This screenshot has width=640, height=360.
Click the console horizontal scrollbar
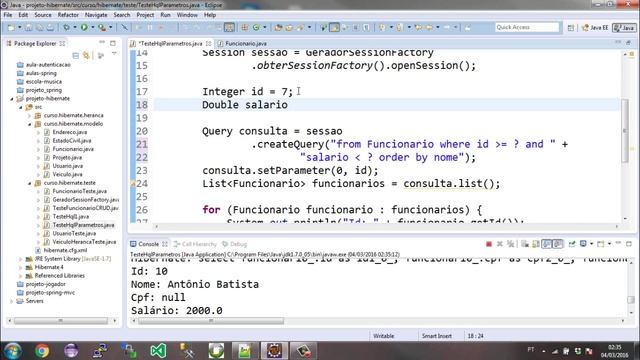tap(211, 321)
